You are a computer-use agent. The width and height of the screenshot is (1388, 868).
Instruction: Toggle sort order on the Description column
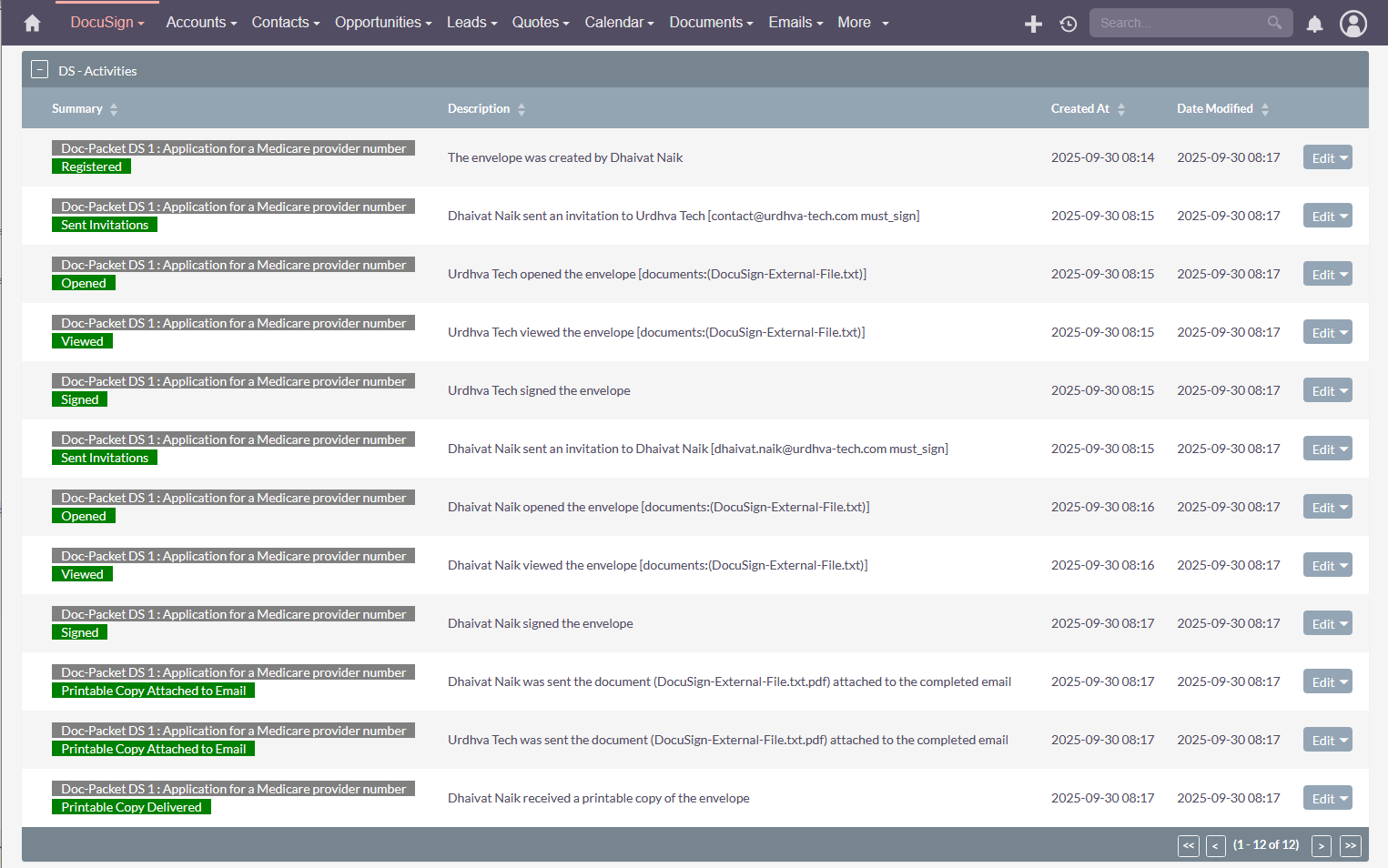pos(521,108)
